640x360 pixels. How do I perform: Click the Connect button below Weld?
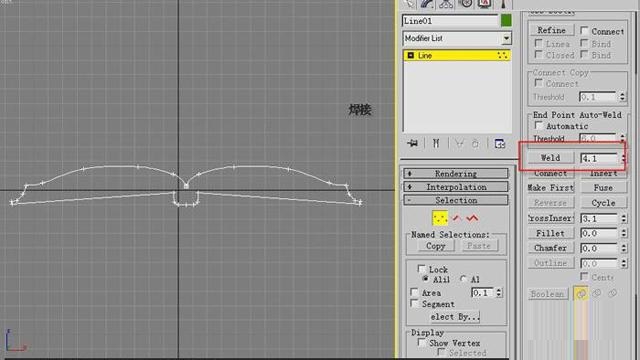(x=550, y=173)
